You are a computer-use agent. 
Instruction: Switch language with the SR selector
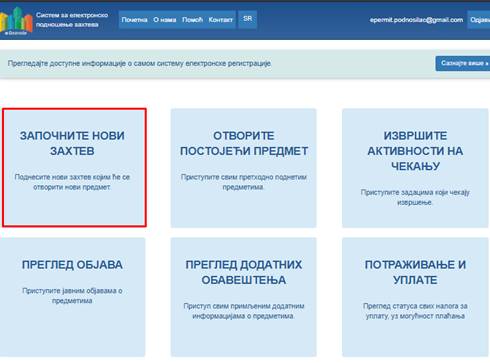coord(248,19)
